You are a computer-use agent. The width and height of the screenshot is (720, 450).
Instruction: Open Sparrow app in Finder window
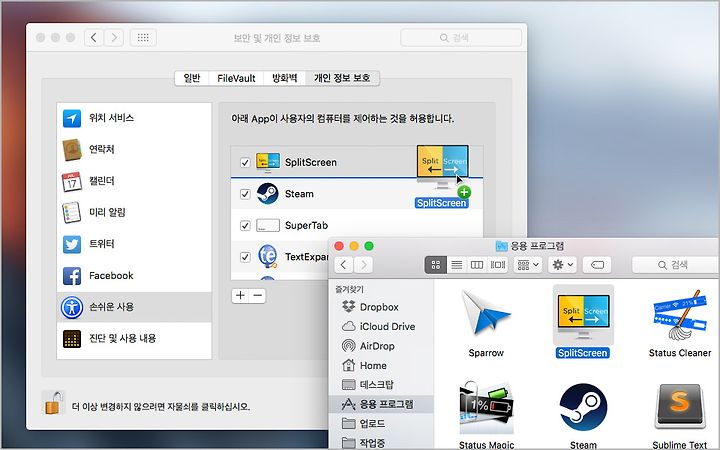click(x=486, y=321)
